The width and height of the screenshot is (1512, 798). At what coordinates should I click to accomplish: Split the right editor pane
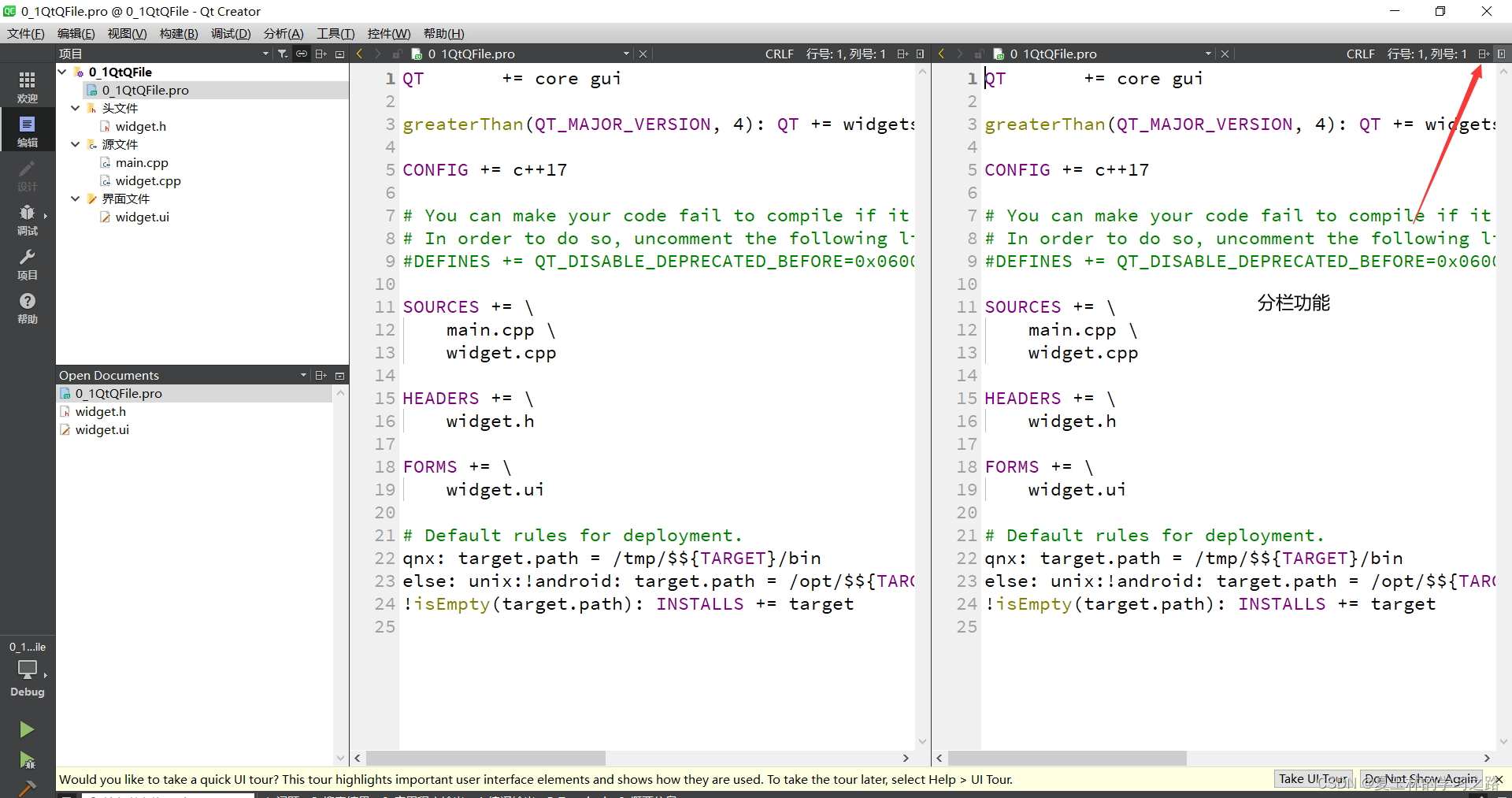click(x=1484, y=54)
